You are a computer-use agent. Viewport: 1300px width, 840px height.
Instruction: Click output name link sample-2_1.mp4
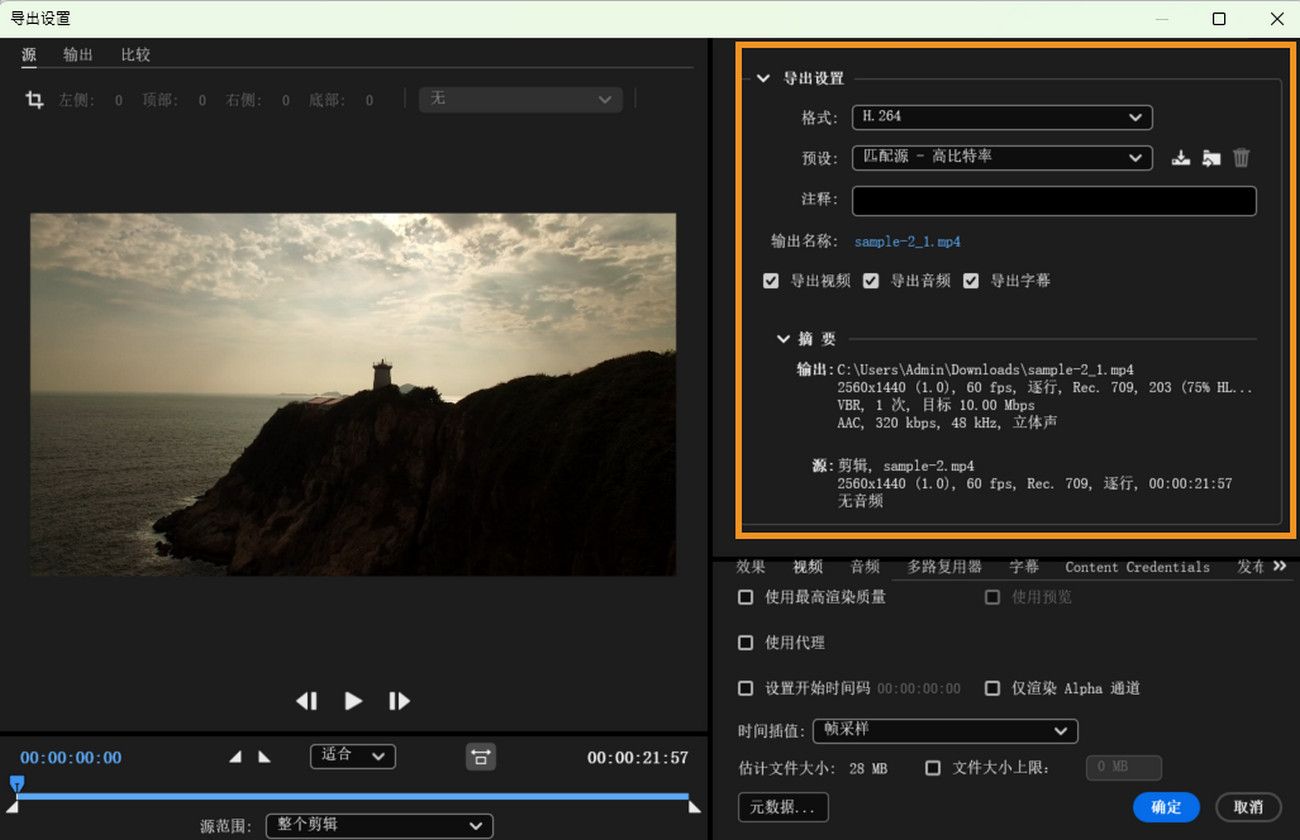pos(907,242)
